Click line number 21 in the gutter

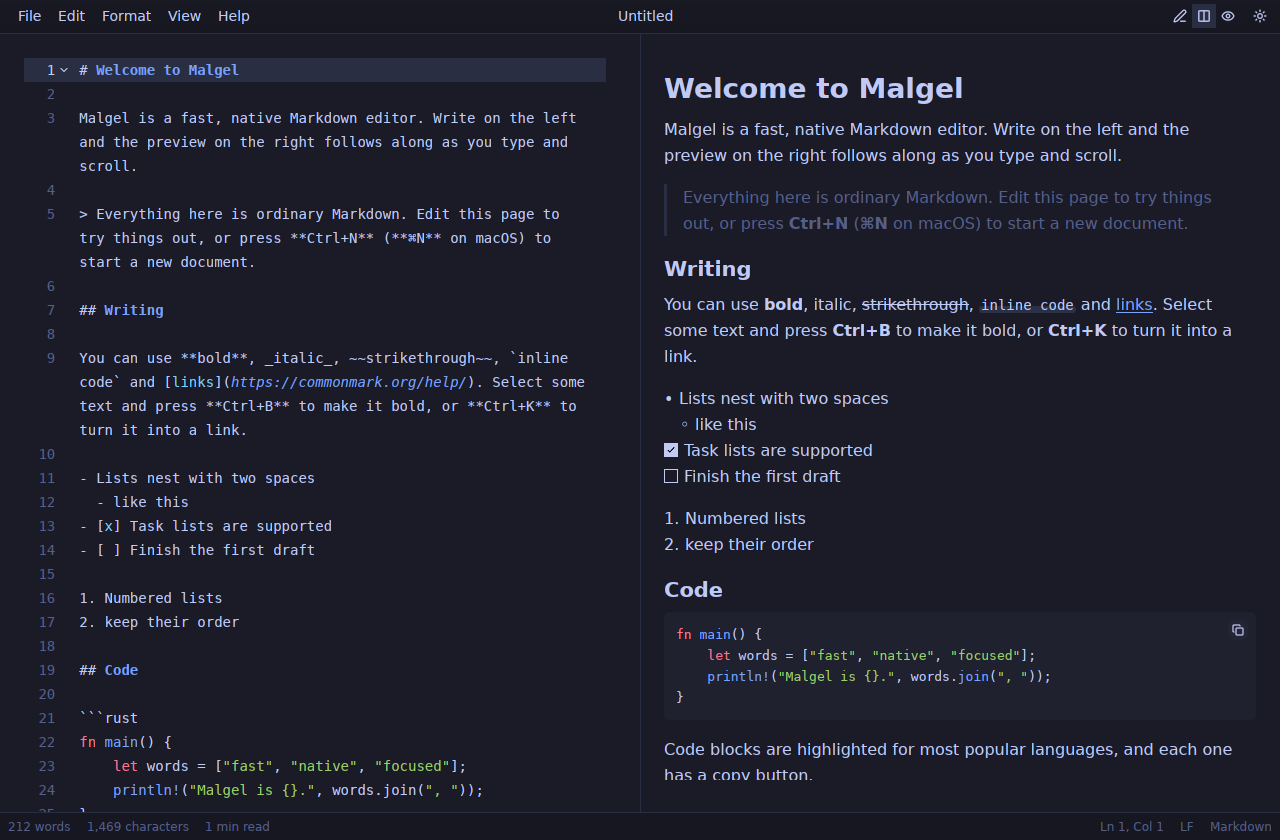pyautogui.click(x=47, y=718)
